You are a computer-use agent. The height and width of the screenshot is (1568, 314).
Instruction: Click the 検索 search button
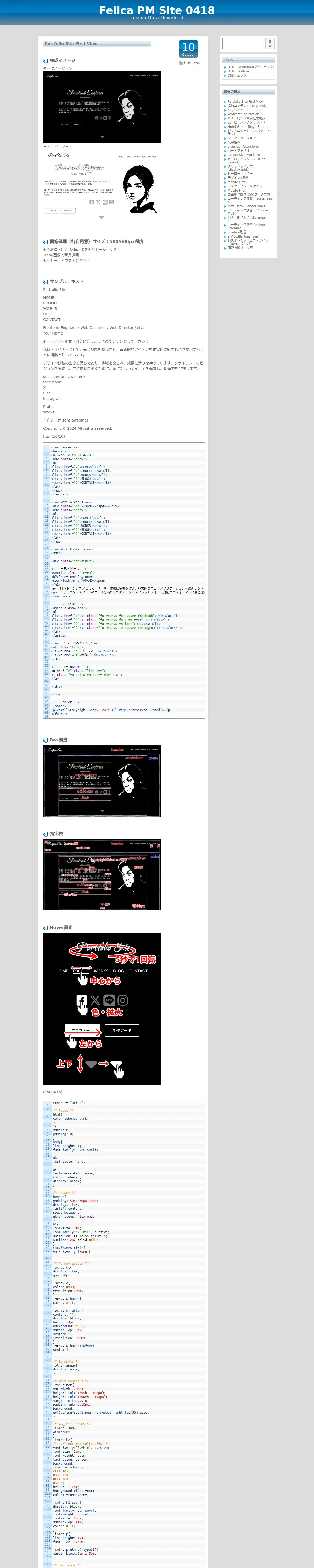pyautogui.click(x=270, y=44)
